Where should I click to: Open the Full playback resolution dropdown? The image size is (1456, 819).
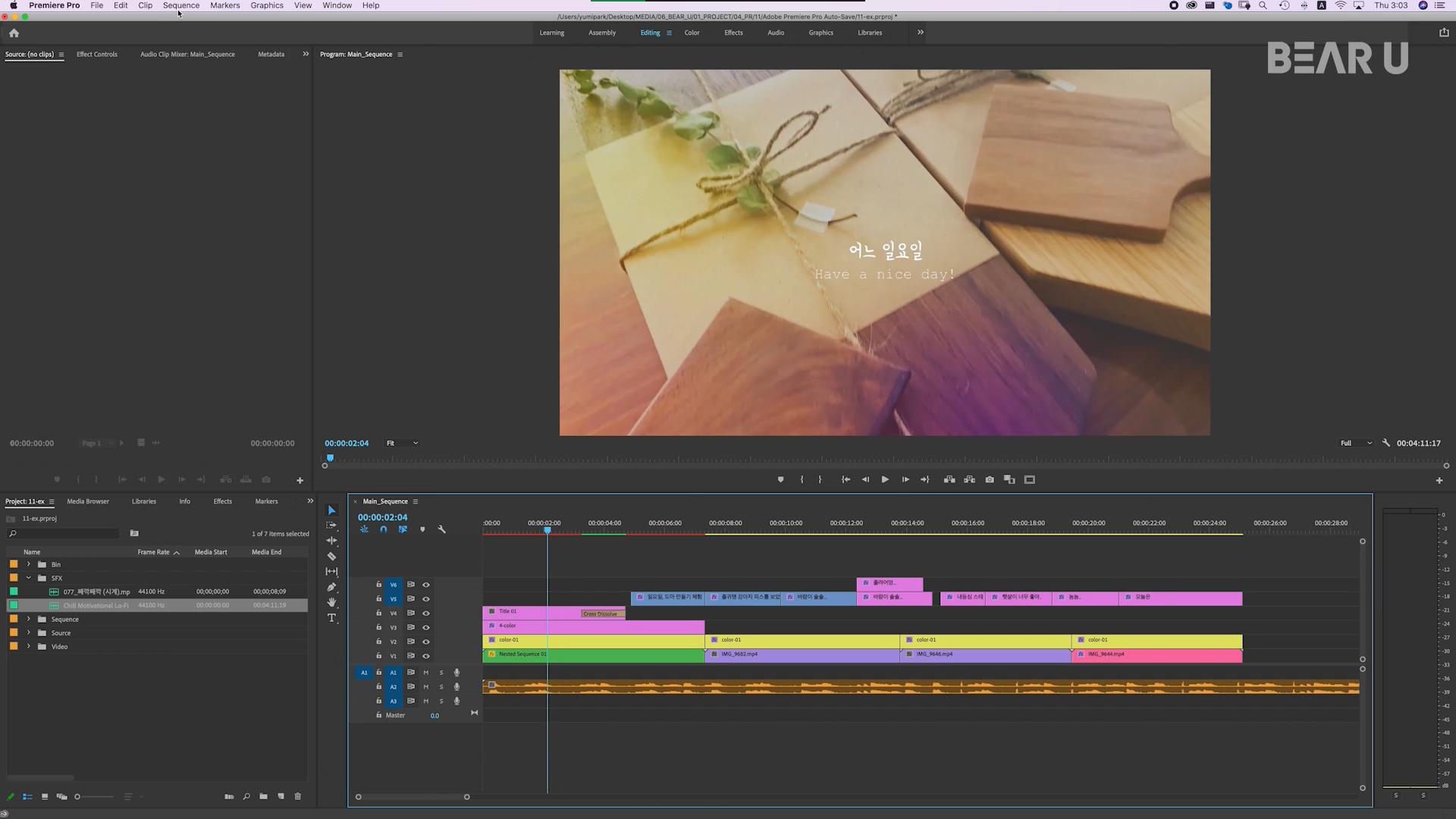1356,443
